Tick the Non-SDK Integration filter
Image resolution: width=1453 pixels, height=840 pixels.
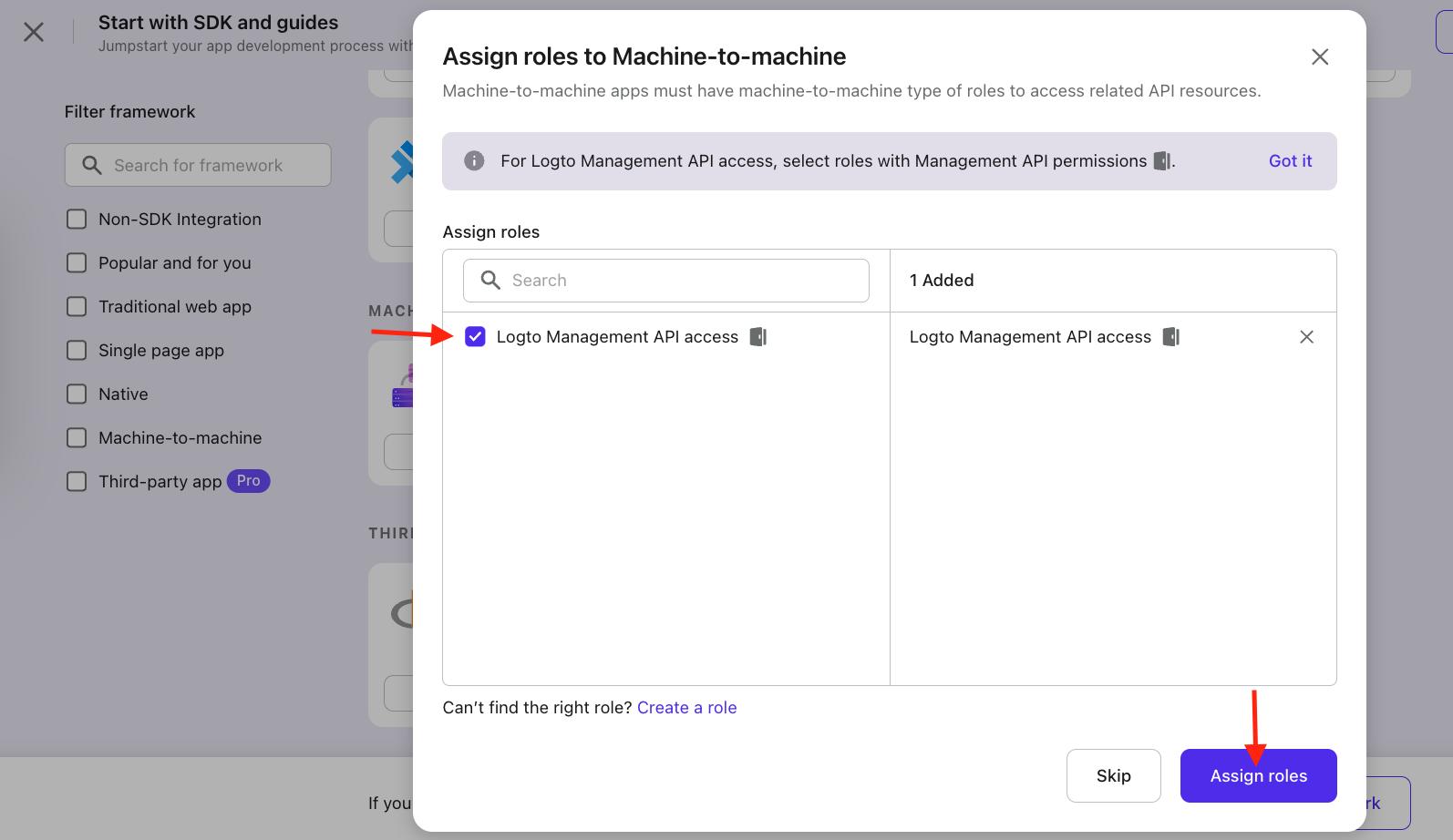pyautogui.click(x=77, y=220)
